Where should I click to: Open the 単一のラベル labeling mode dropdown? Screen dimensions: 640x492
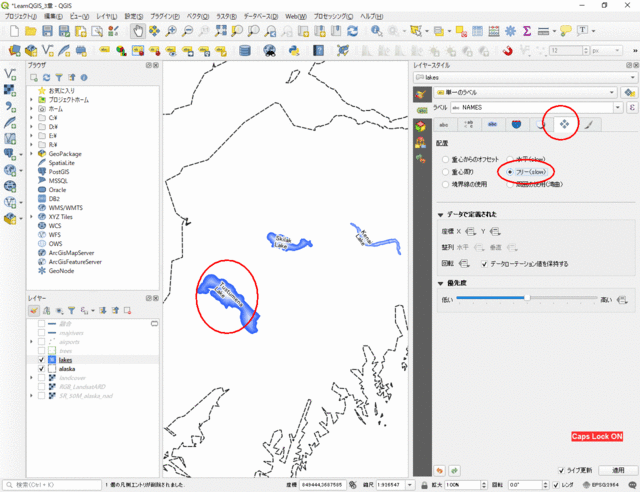click(x=525, y=93)
